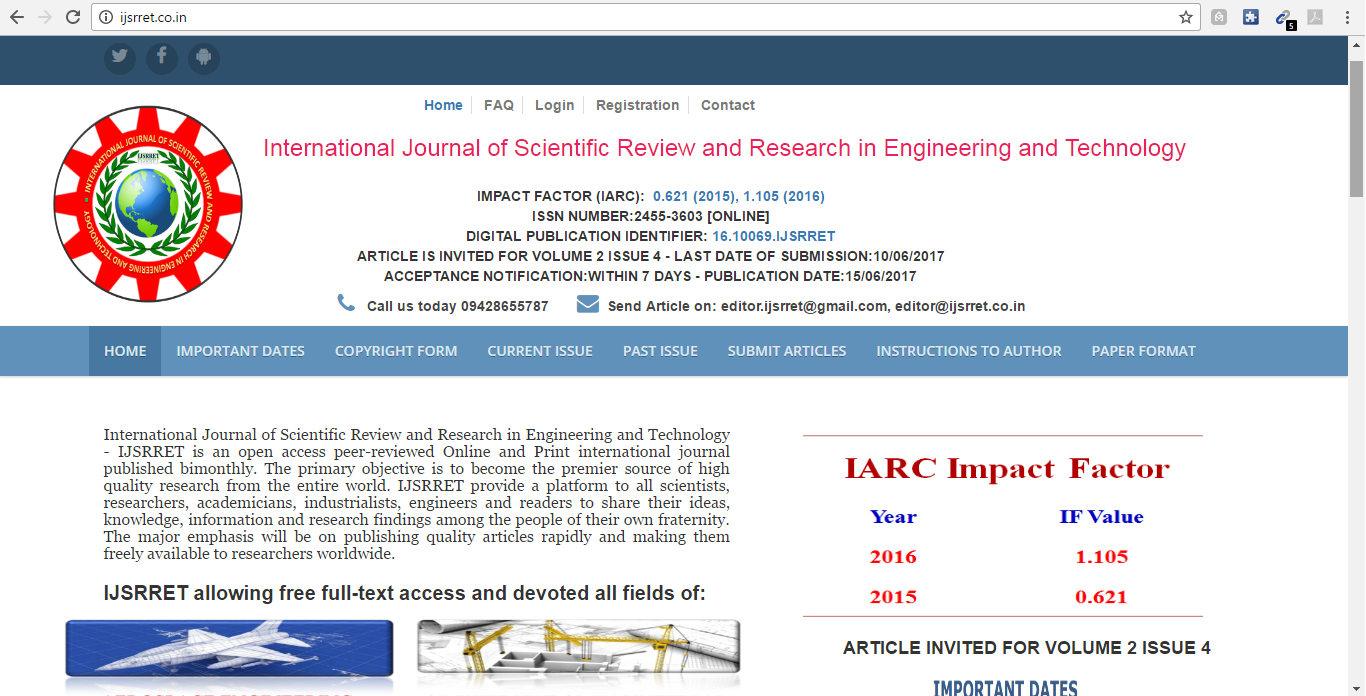The image size is (1366, 696).
Task: Open the FAQ link
Action: 499,105
